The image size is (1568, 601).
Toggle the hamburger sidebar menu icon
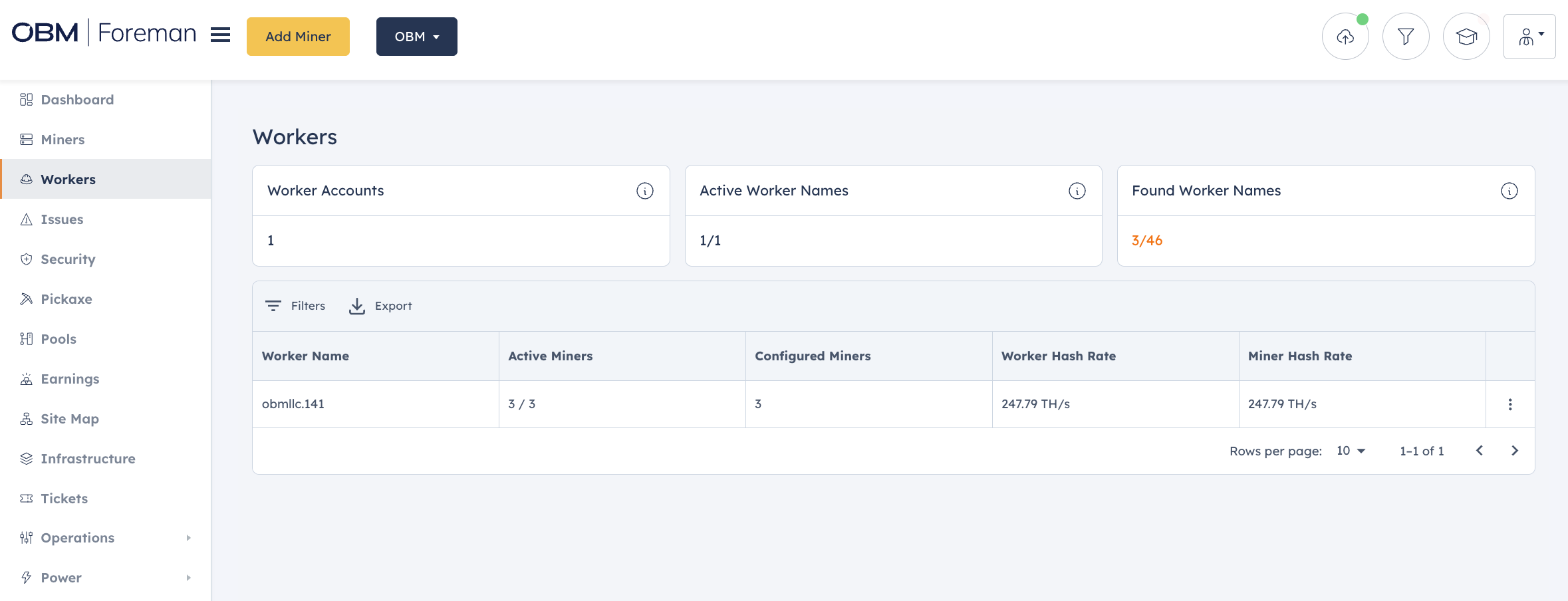click(220, 35)
